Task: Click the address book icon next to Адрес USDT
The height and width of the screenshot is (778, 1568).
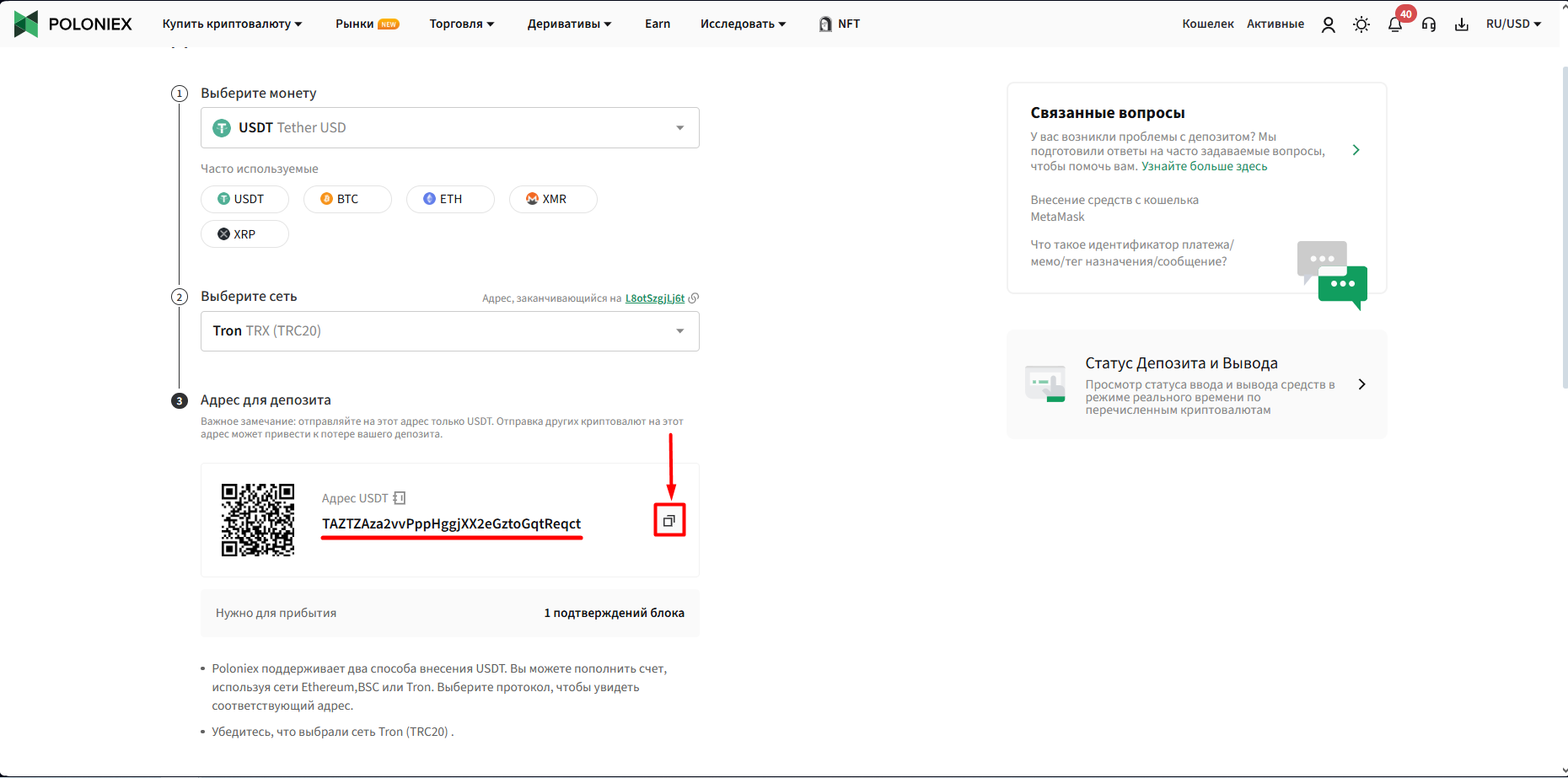Action: pos(400,498)
